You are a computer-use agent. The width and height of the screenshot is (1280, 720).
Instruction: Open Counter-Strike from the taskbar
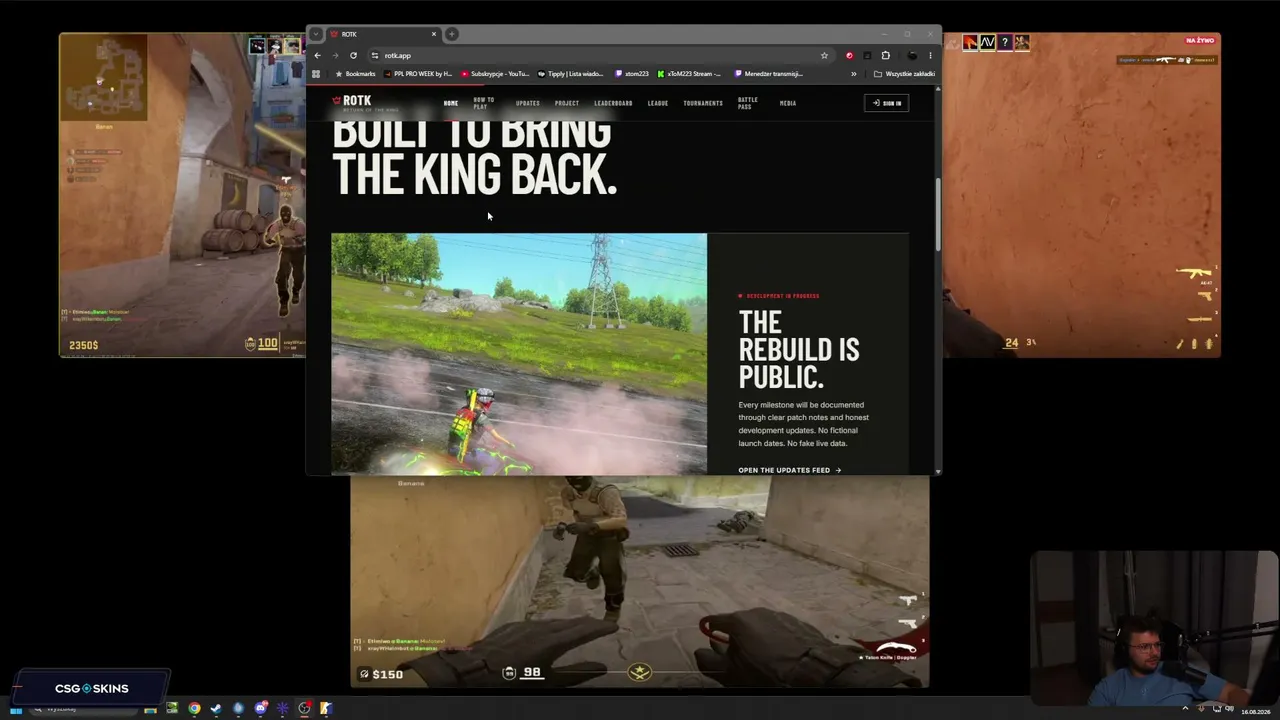coord(326,709)
